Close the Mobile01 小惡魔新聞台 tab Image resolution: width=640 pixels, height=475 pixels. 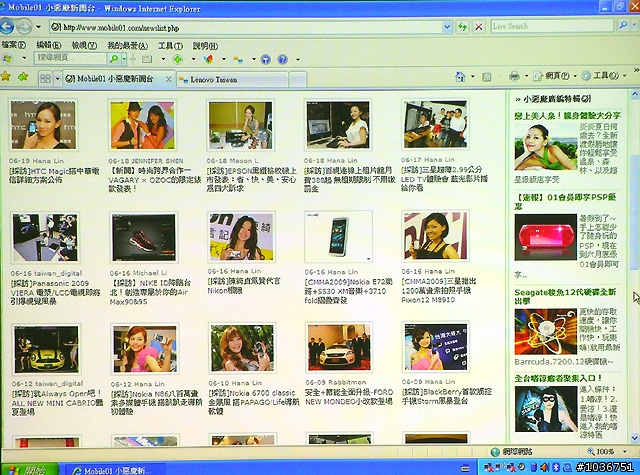click(168, 79)
